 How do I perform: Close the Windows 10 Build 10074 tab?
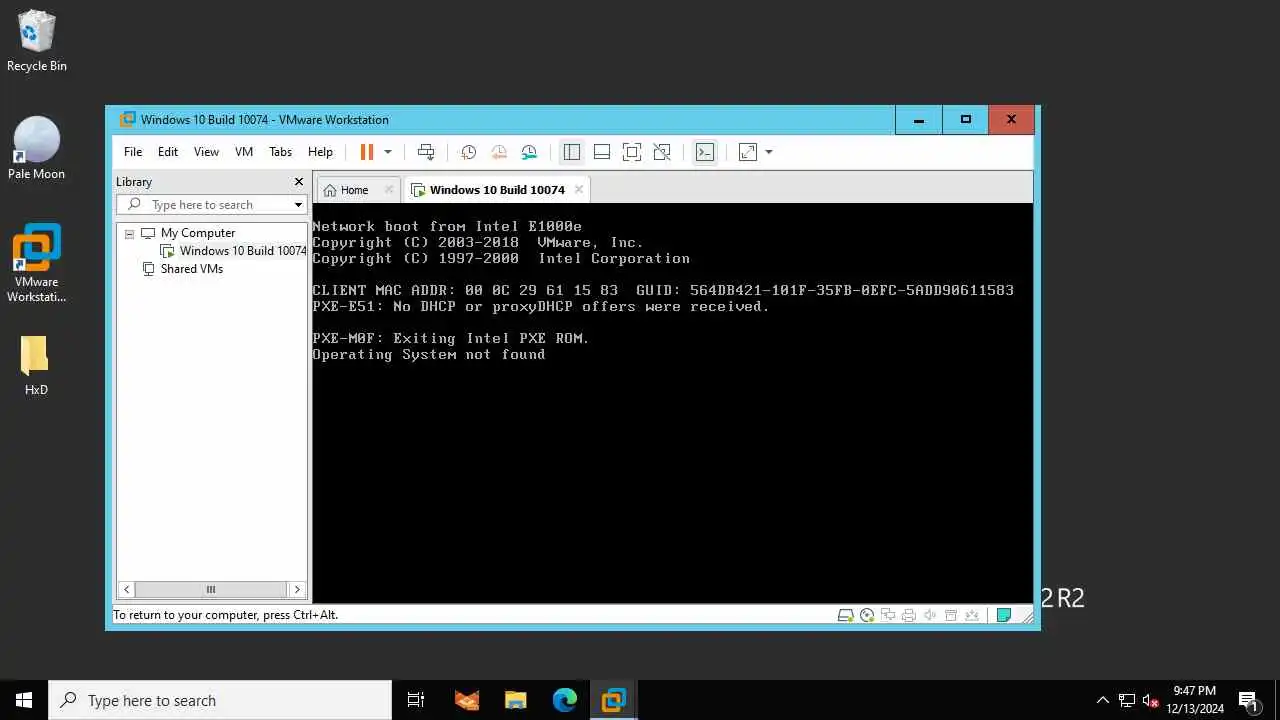click(x=578, y=189)
